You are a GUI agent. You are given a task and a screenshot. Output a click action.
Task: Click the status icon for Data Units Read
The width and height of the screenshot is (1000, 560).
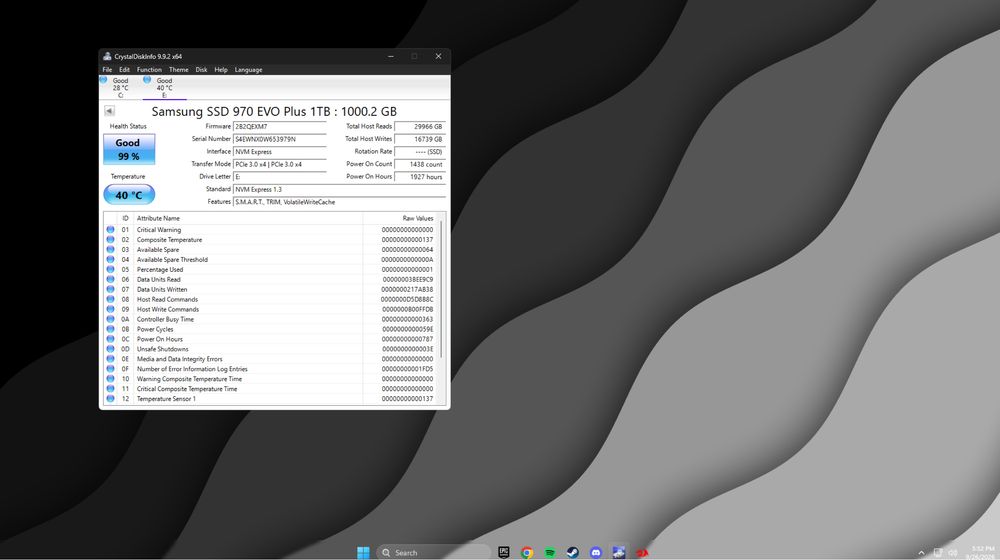click(110, 279)
